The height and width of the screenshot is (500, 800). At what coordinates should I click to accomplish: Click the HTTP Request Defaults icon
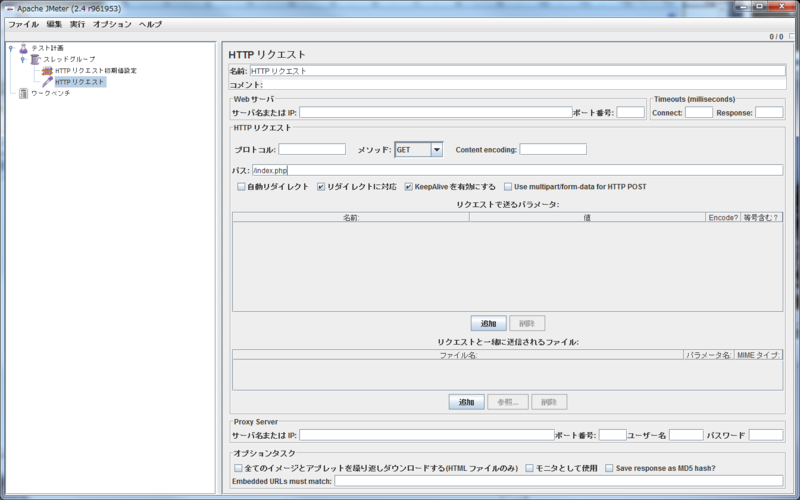47,71
